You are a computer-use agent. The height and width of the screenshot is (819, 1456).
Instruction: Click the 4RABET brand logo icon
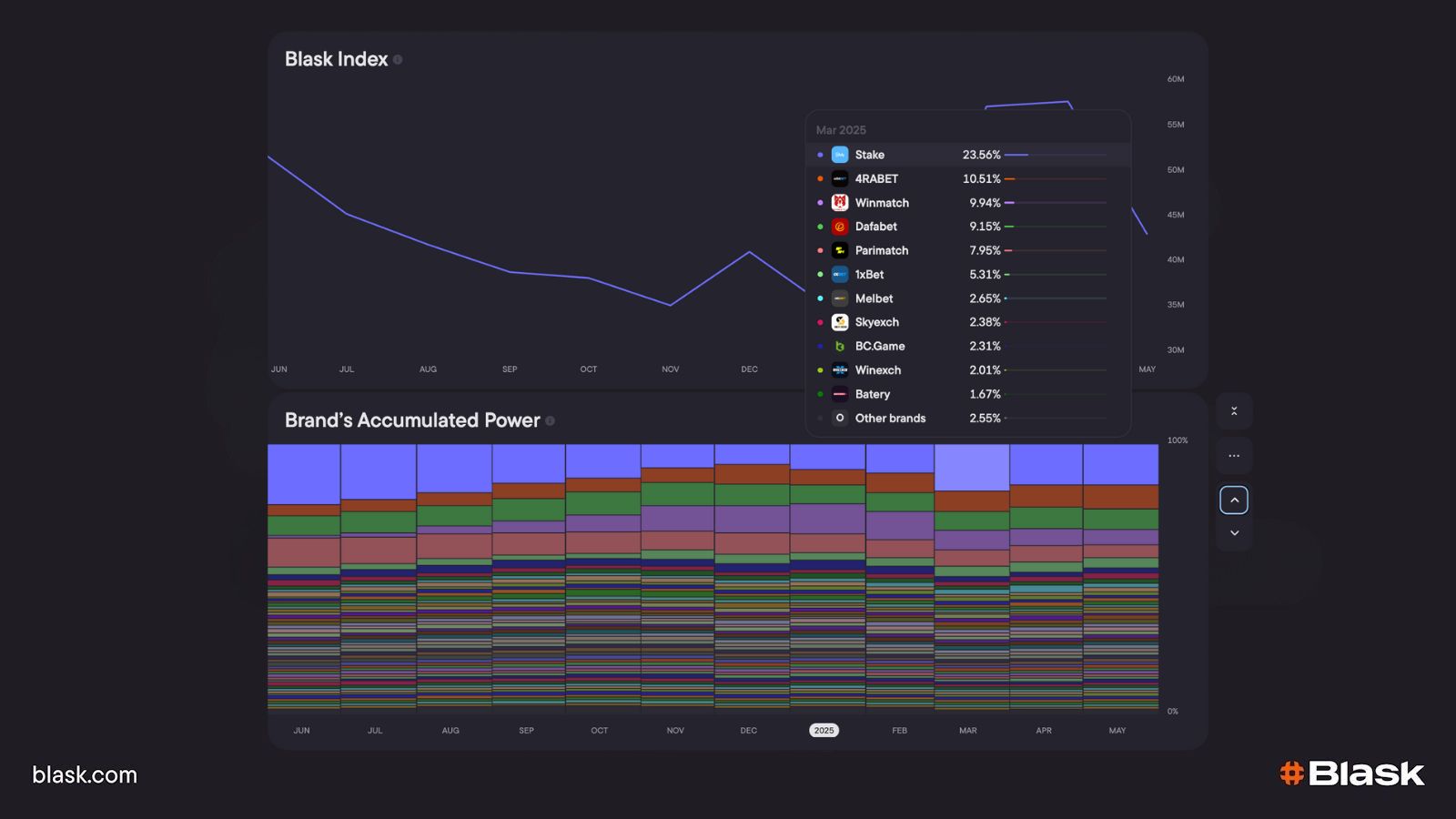[x=840, y=178]
